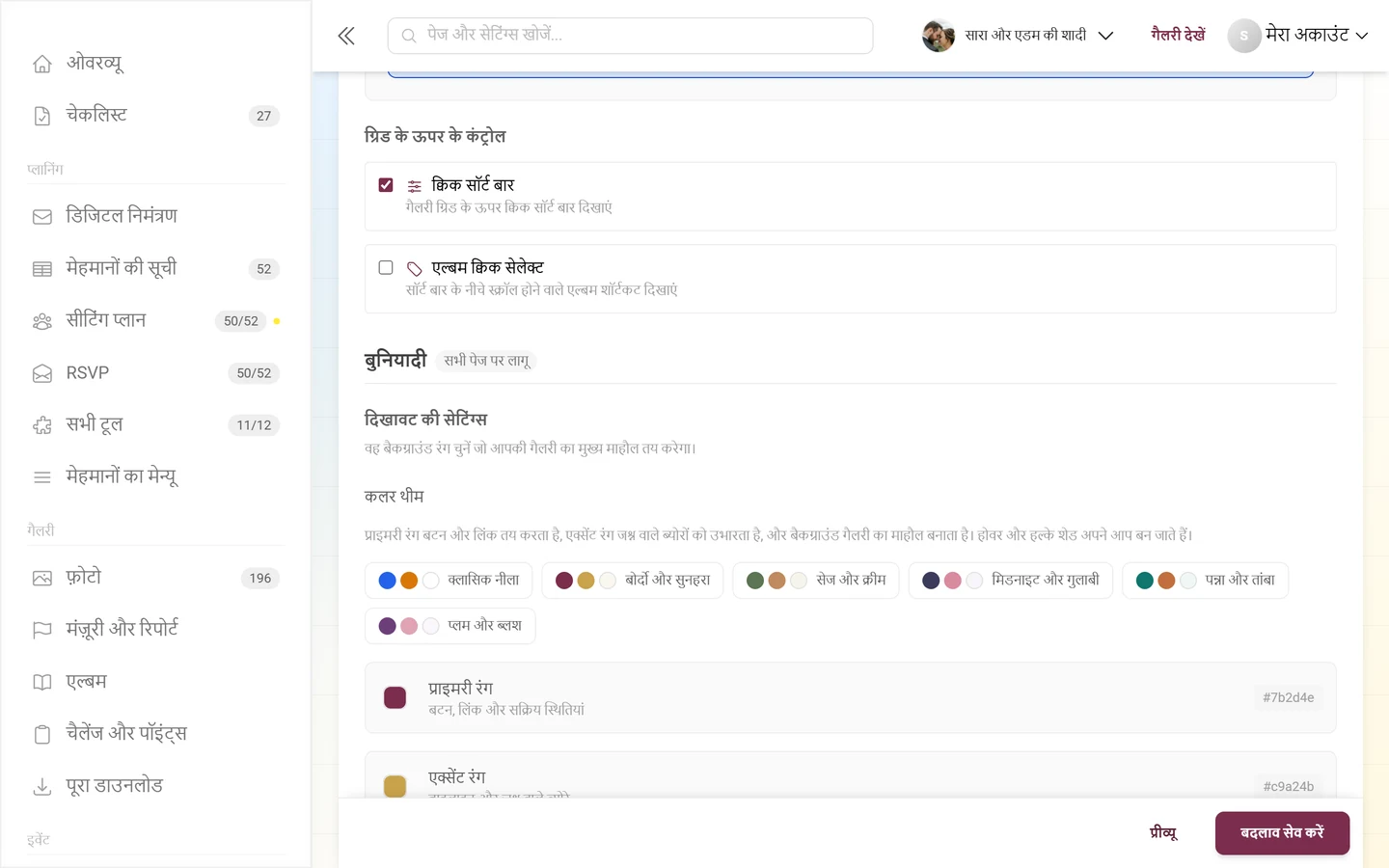Open ओवरव्यू home icon in sidebar
The image size is (1389, 868).
point(42,64)
